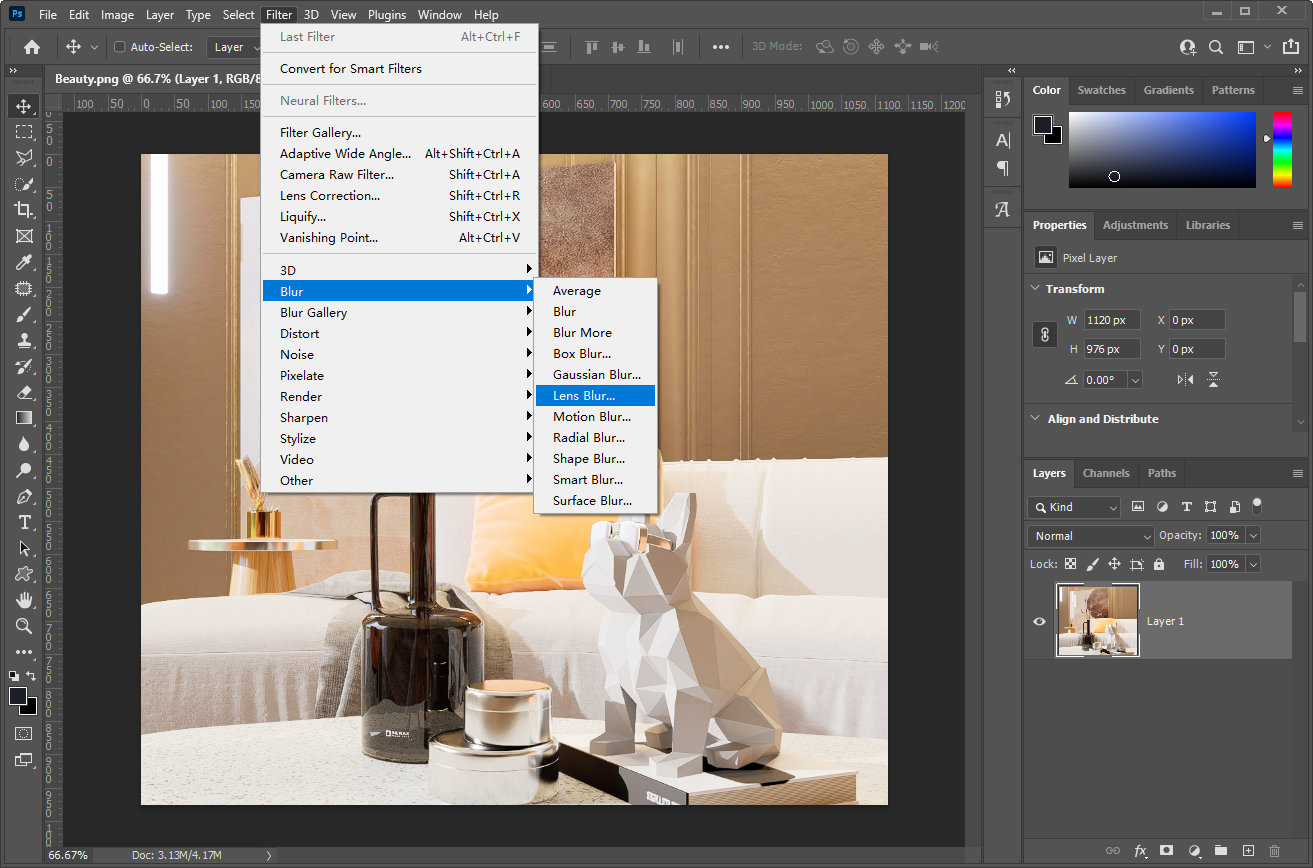Click the Create a new layer icon

click(x=1247, y=851)
